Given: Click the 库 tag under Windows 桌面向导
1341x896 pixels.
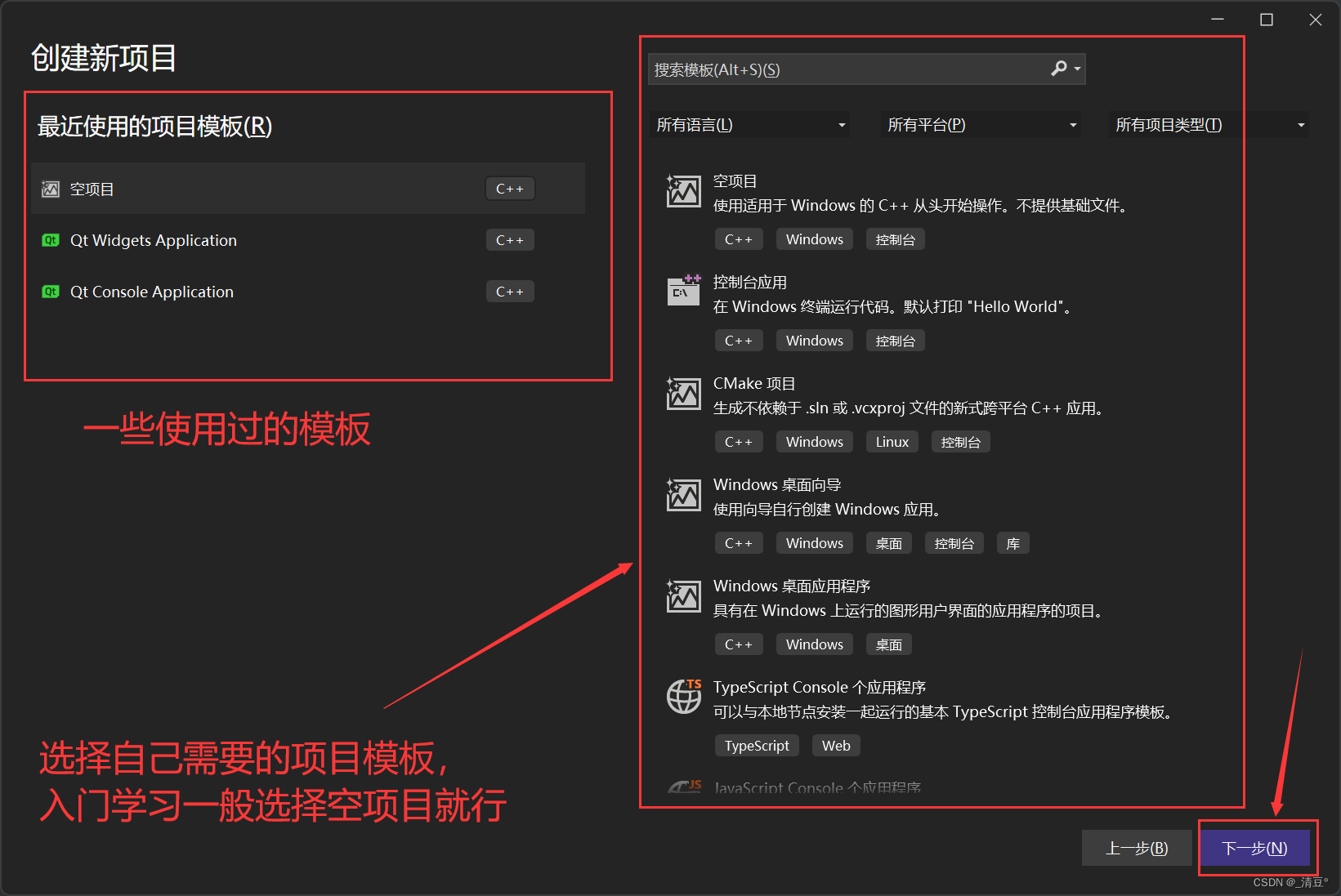Looking at the screenshot, I should coord(1013,543).
